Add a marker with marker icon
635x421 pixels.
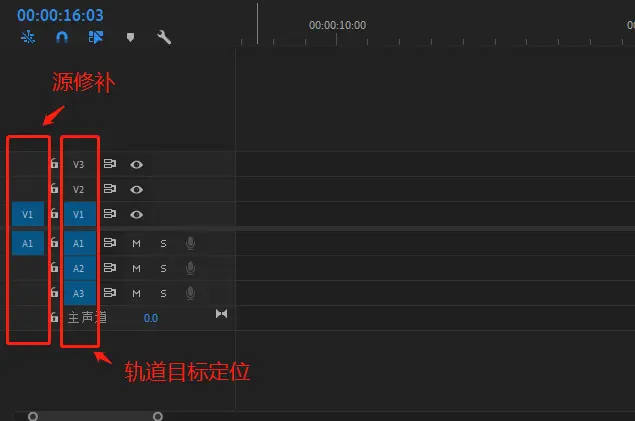click(x=130, y=38)
